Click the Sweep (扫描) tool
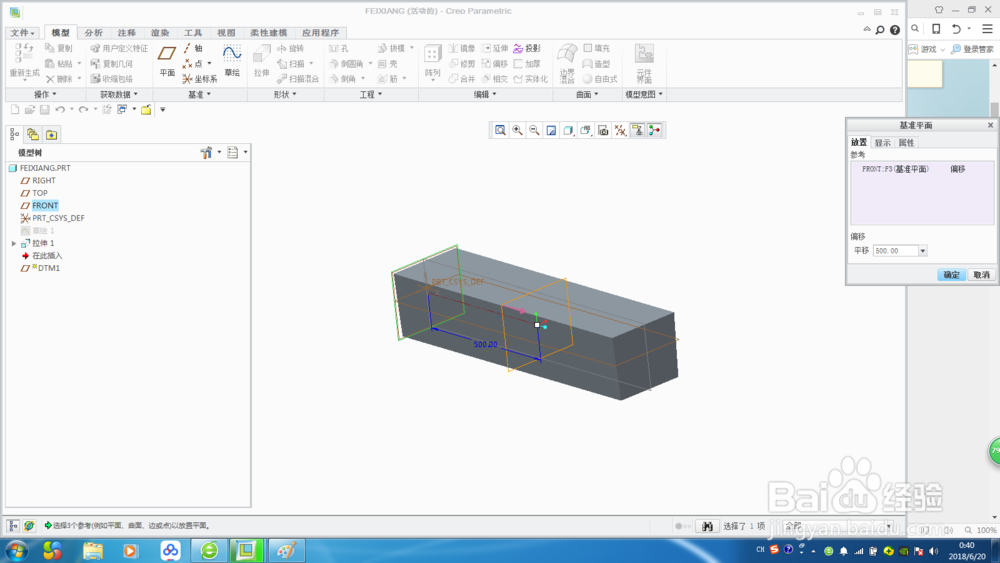Viewport: 1000px width, 563px height. [291, 64]
